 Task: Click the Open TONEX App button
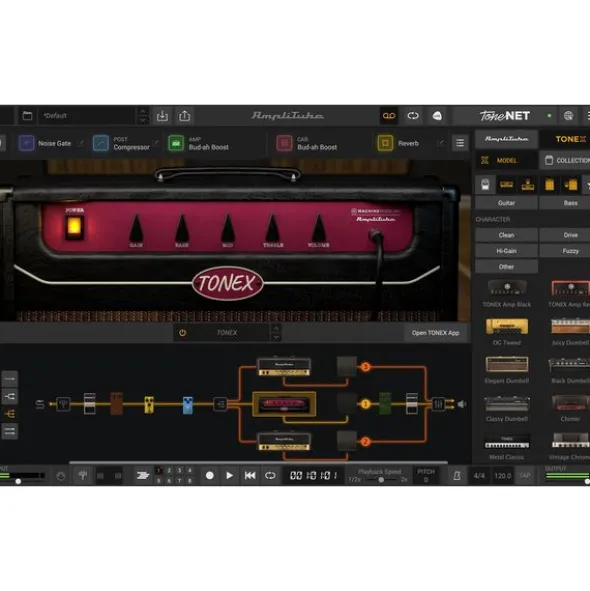tap(435, 333)
